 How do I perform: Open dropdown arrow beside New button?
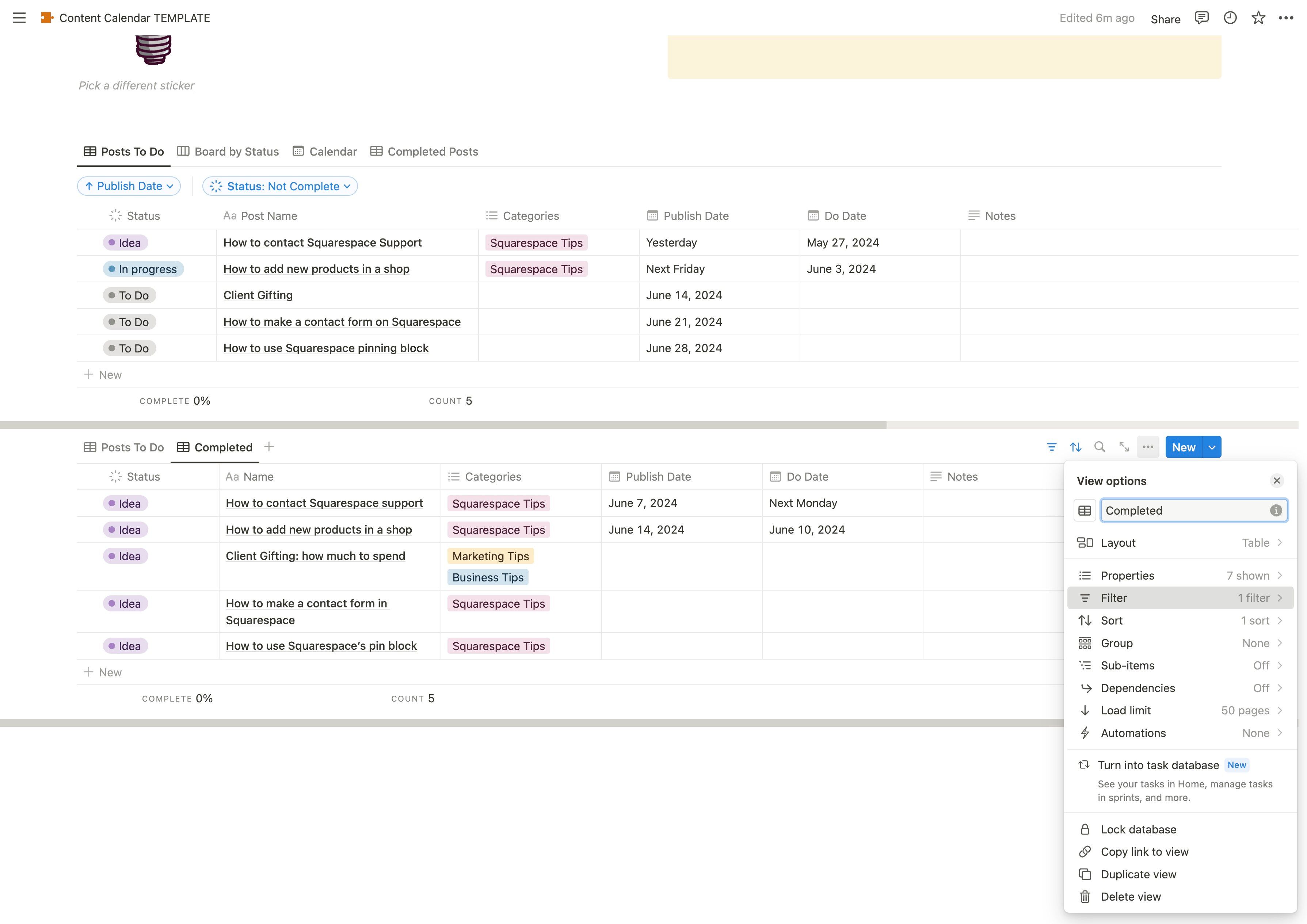[1212, 447]
